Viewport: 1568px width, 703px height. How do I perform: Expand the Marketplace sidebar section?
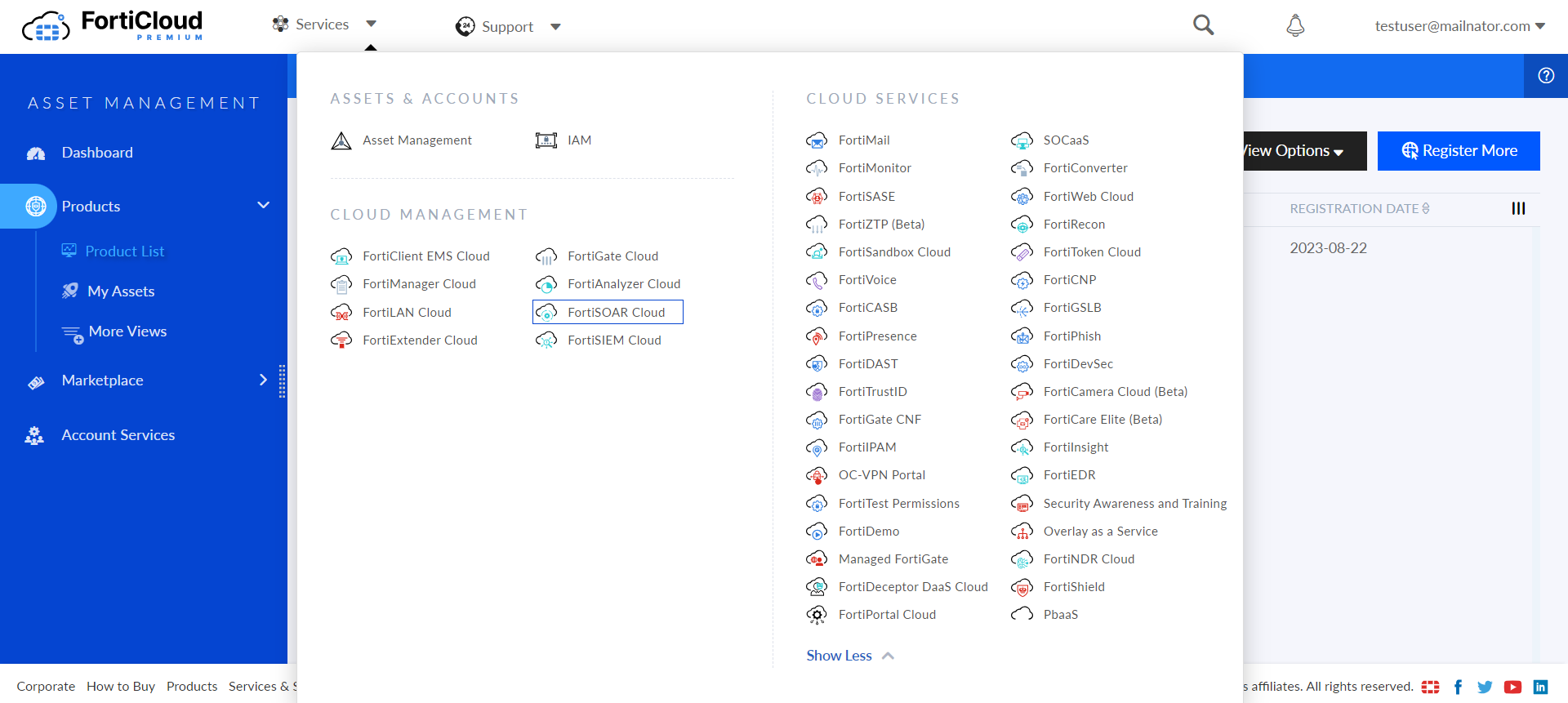(263, 380)
